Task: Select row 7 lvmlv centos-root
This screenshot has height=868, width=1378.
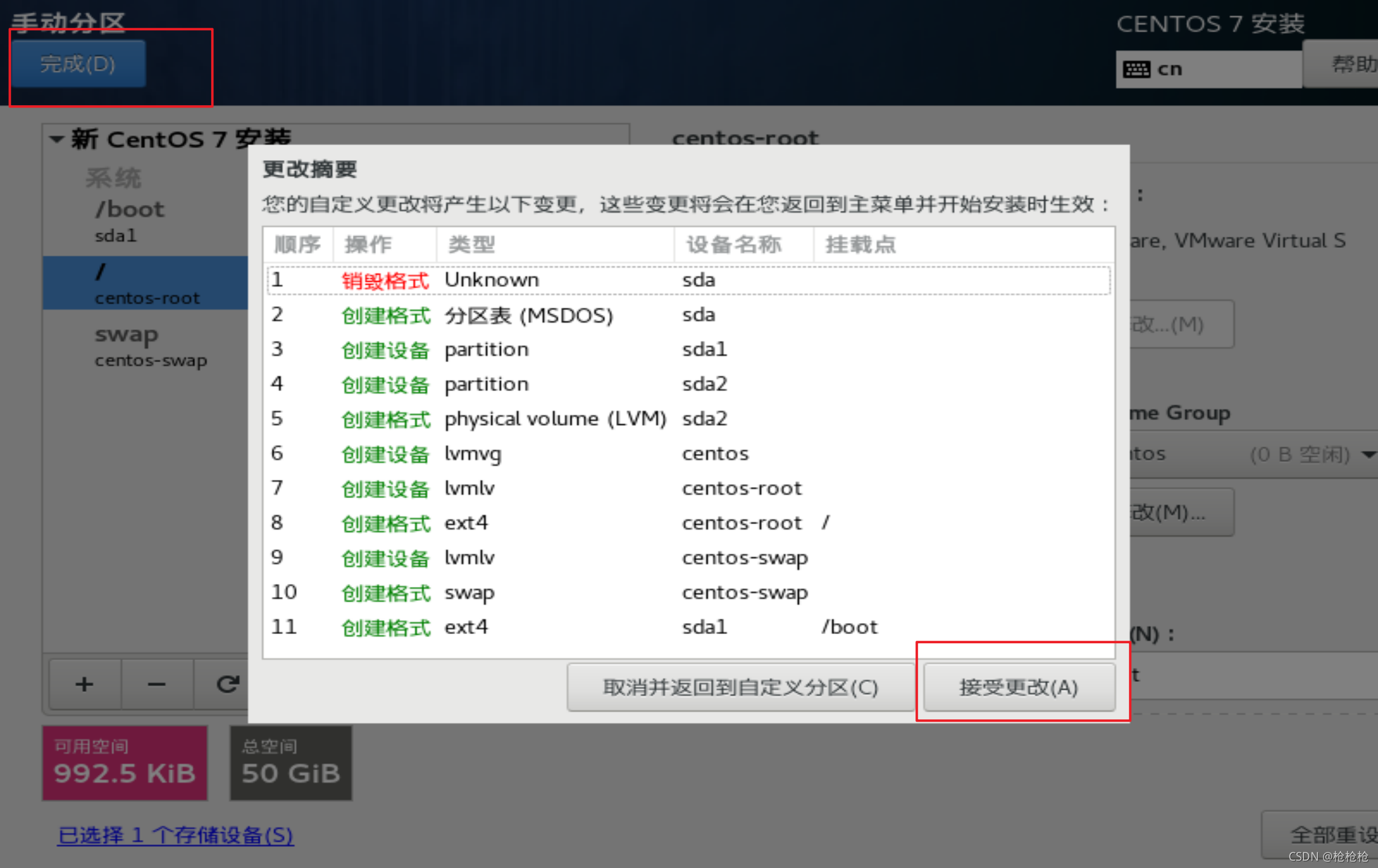Action: click(x=689, y=488)
